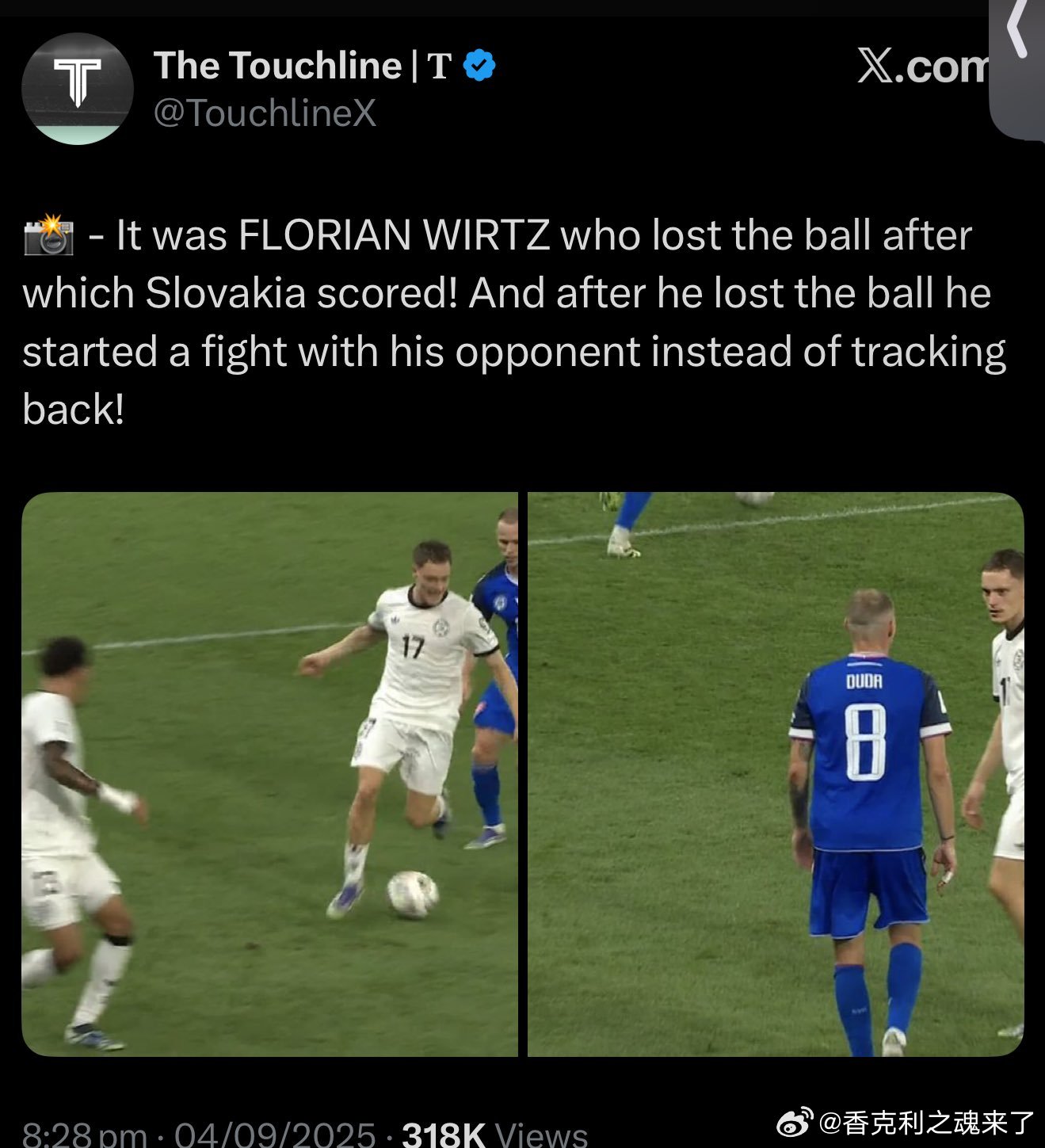Click the camera flash emoji
The image size is (1045, 1148).
pos(48,235)
